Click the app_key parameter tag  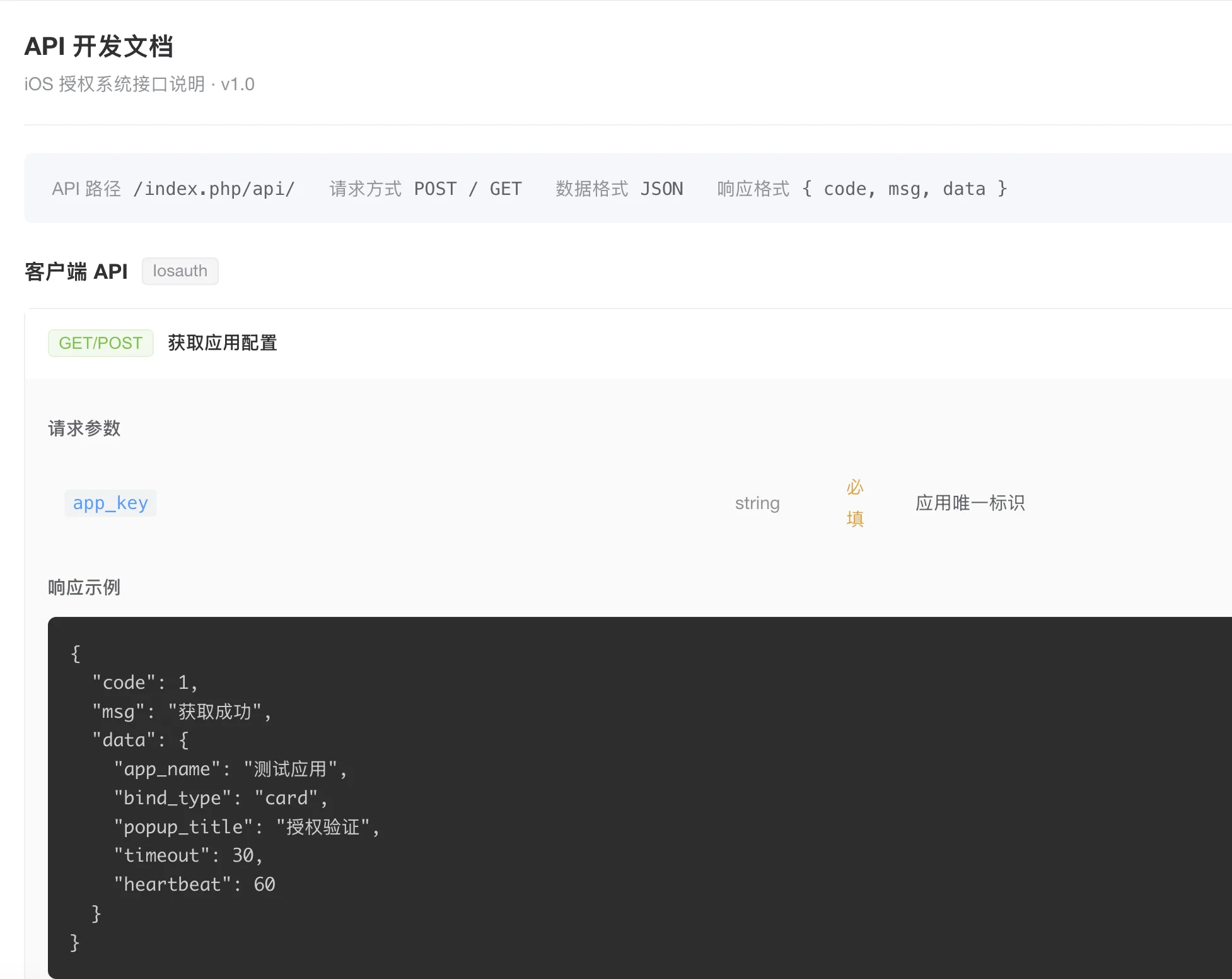click(x=110, y=503)
